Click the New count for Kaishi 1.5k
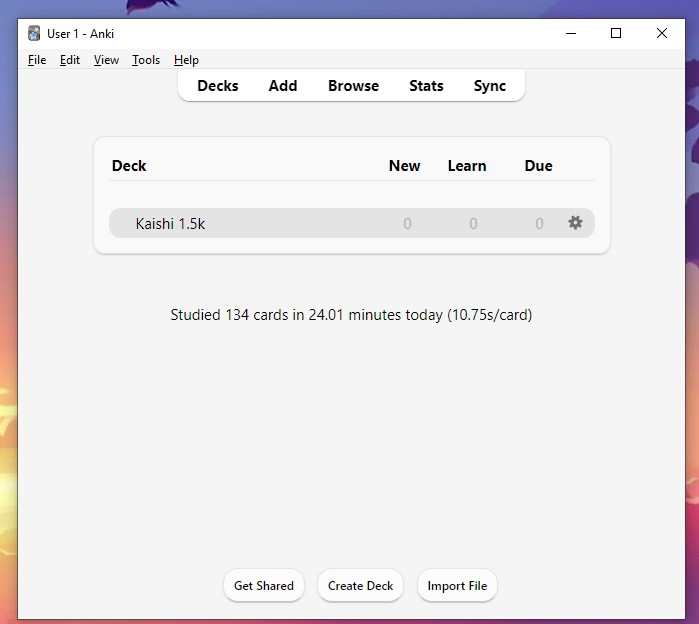This screenshot has width=699, height=624. [407, 223]
